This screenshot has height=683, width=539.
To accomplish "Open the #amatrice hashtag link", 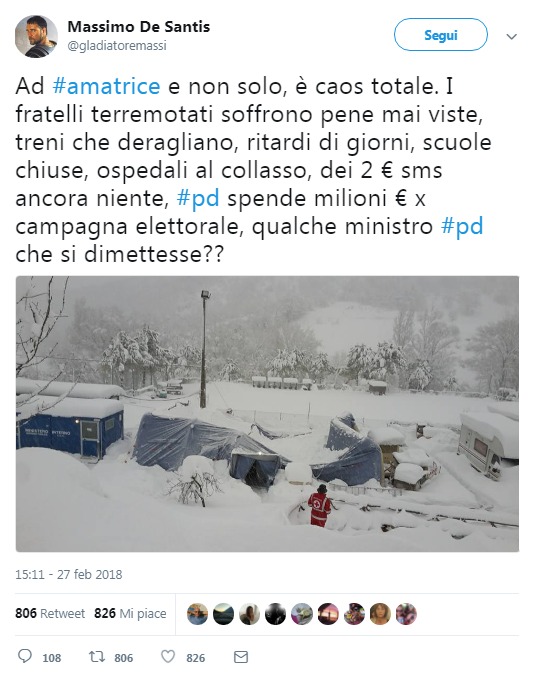I will (106, 86).
